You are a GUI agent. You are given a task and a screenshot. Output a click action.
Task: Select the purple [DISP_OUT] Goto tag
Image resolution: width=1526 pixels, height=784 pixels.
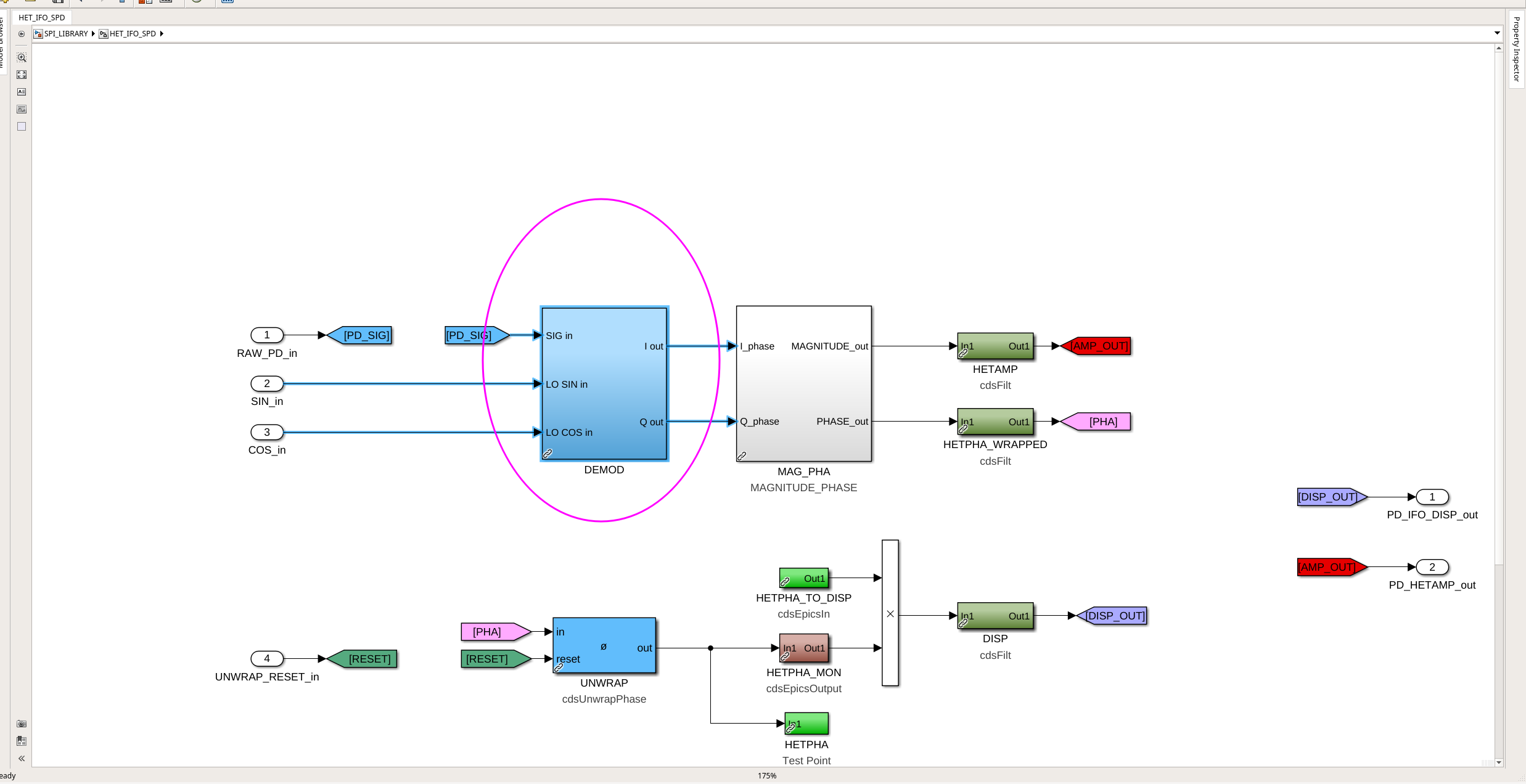(1112, 616)
